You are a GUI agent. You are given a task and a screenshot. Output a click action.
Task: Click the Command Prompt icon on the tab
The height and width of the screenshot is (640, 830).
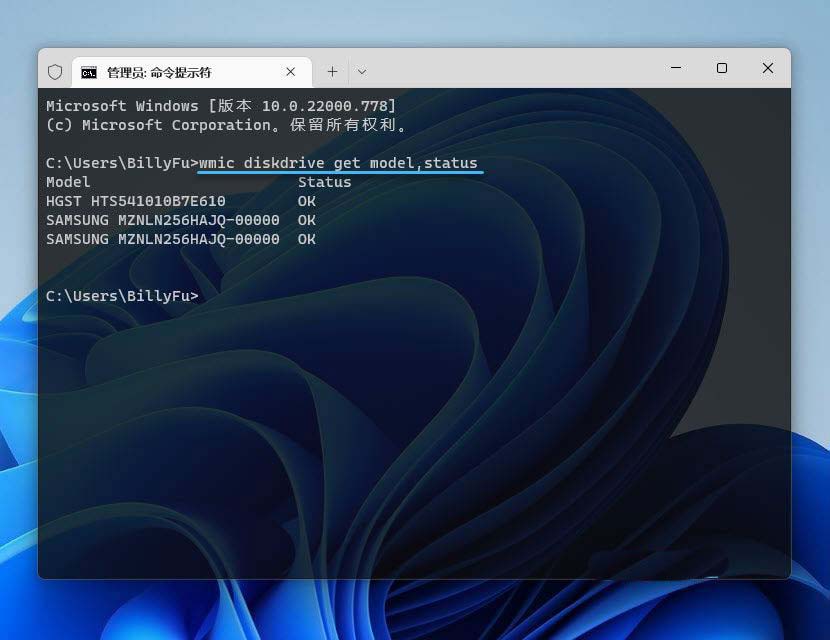pos(89,72)
